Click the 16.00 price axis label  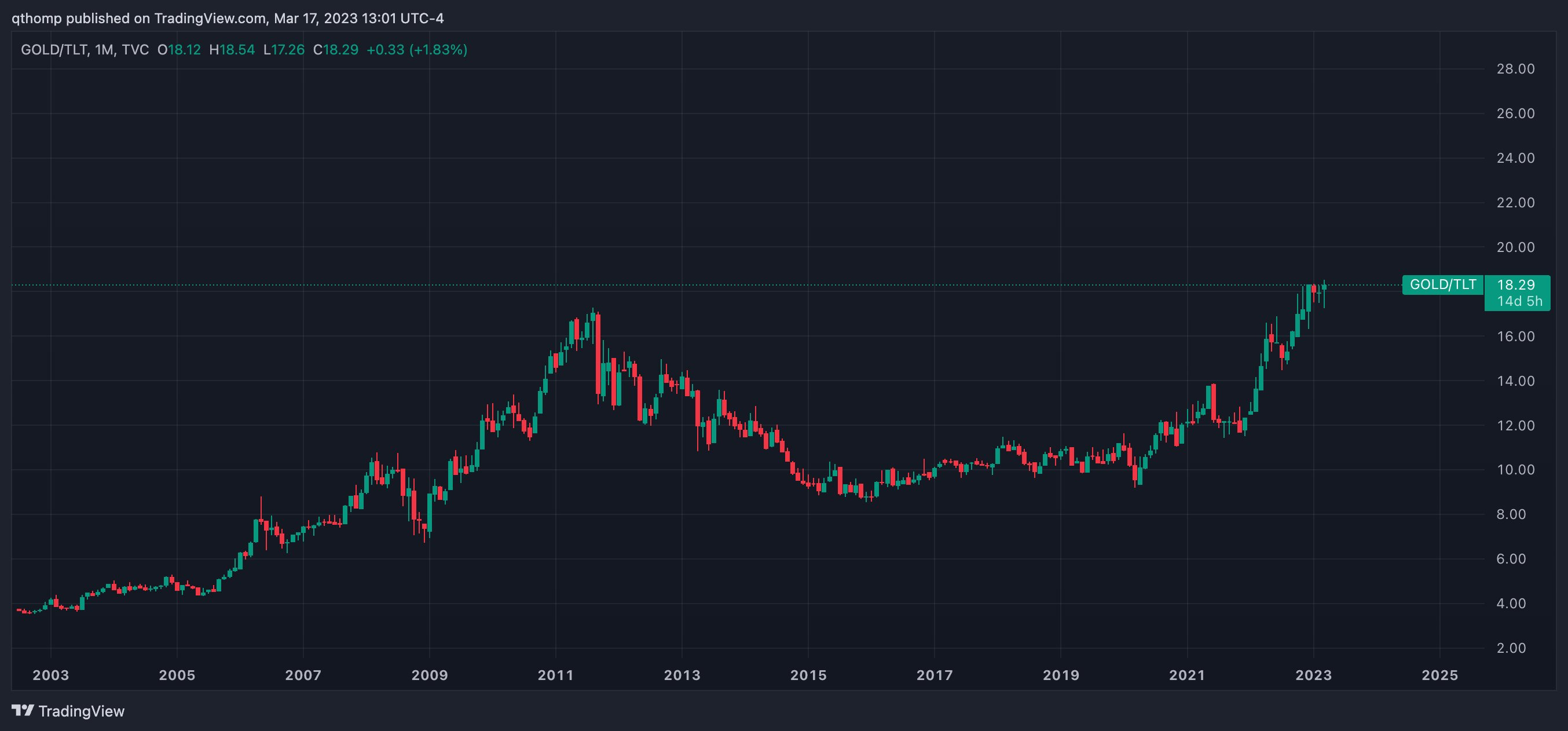click(1516, 337)
